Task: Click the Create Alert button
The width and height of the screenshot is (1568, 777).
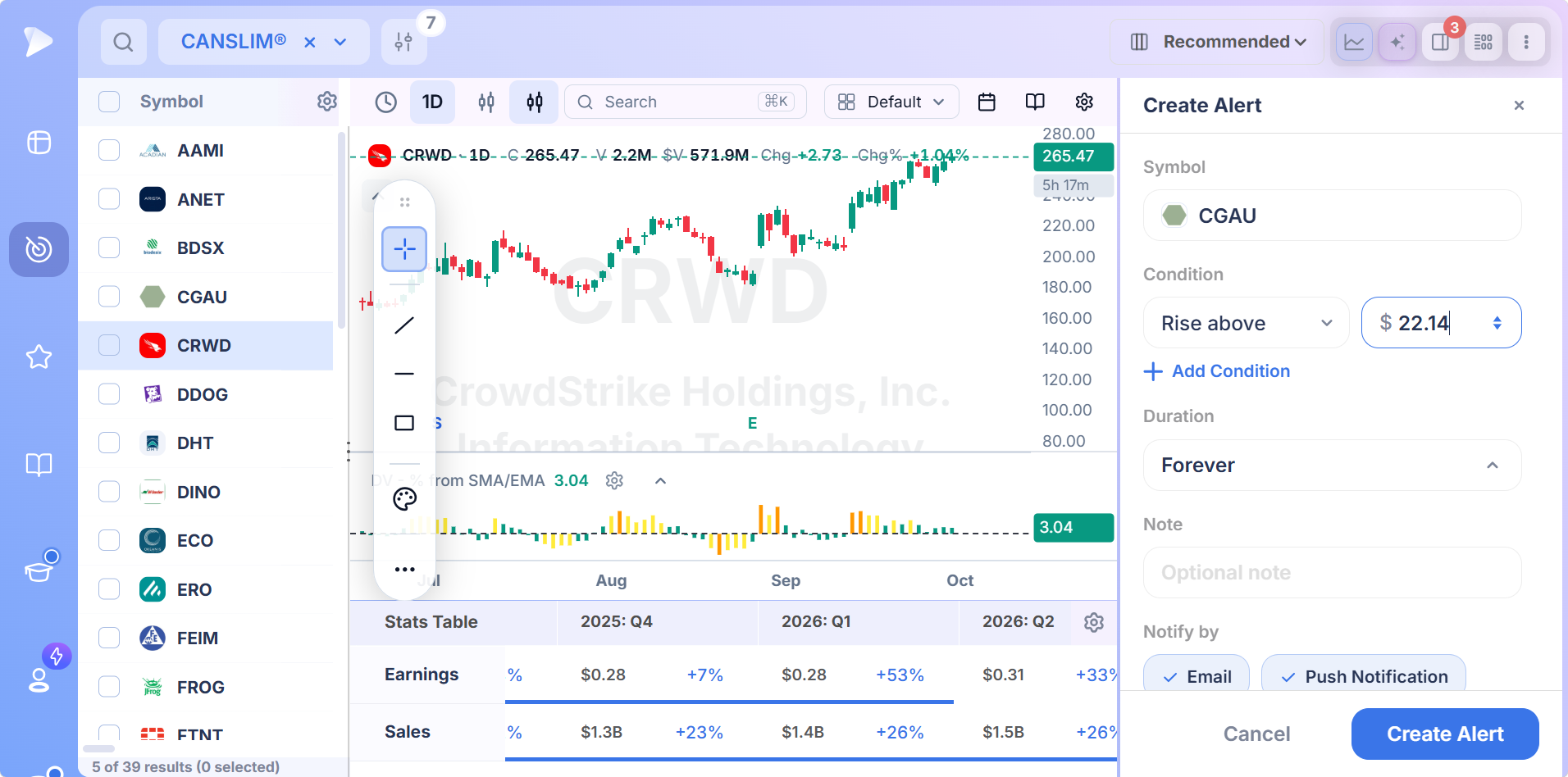Action: click(x=1445, y=734)
